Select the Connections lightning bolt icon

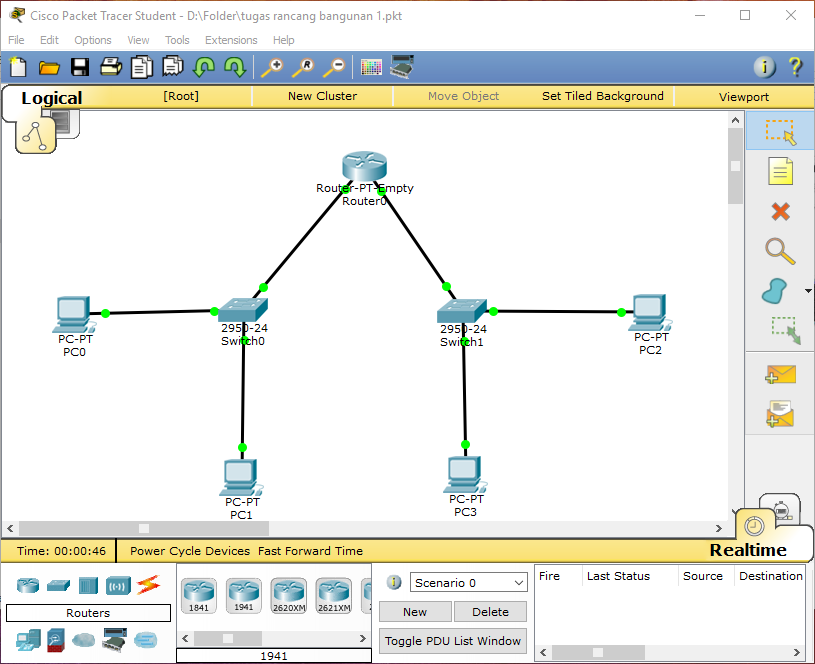148,585
